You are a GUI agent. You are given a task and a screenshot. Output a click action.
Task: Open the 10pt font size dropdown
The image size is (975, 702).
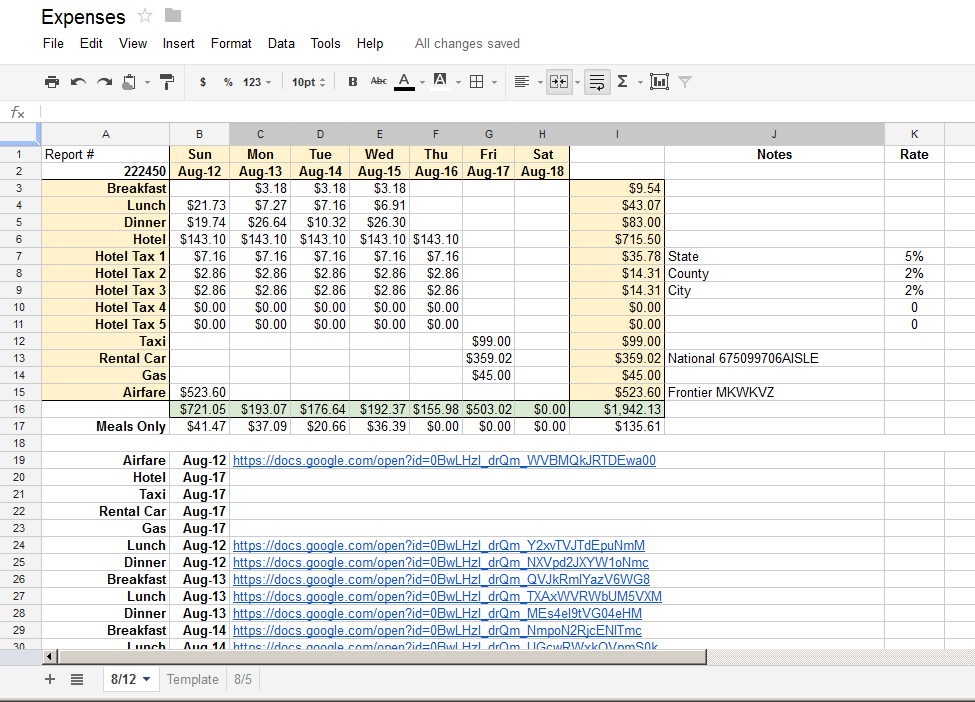point(308,82)
